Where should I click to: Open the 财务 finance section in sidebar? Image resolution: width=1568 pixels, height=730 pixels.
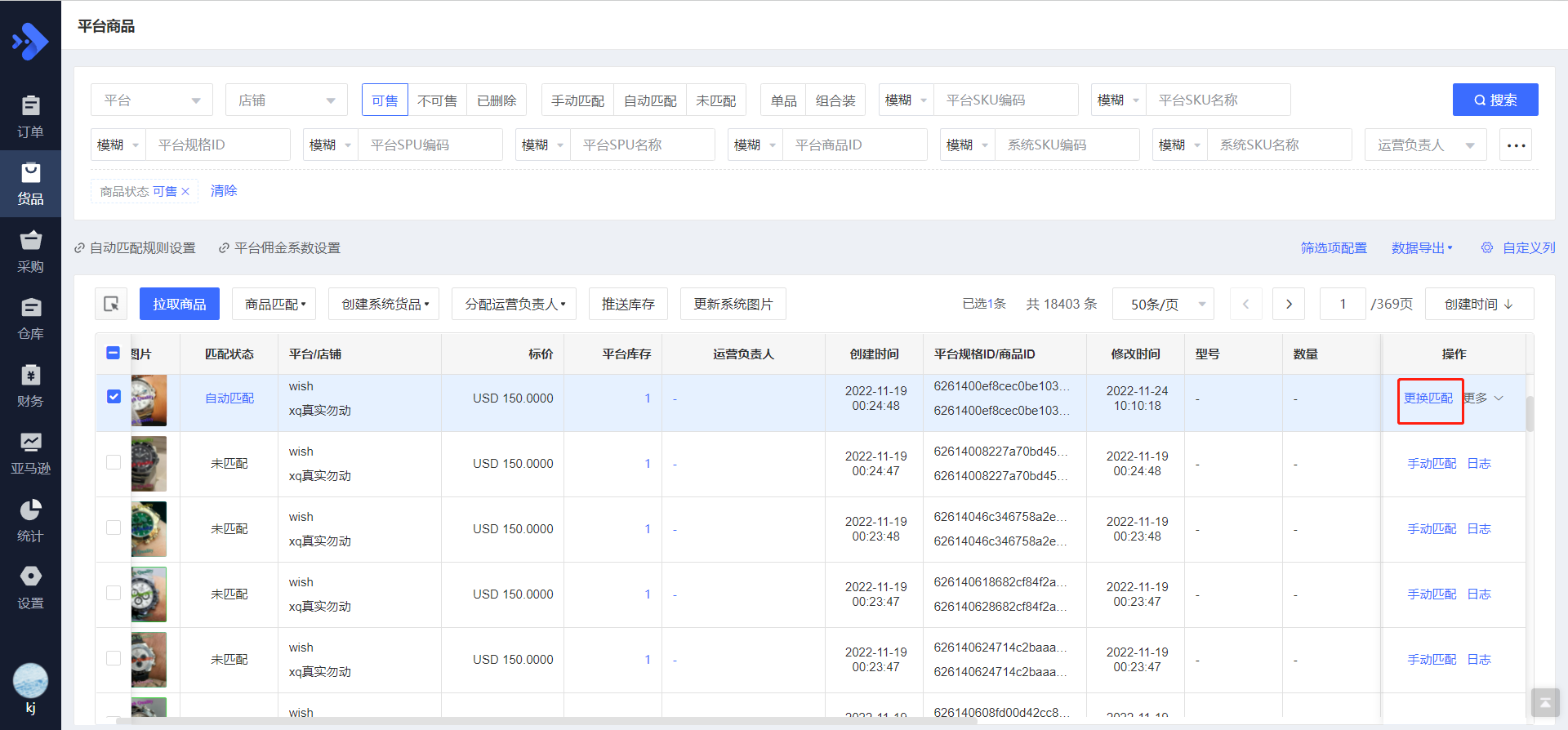pos(30,386)
